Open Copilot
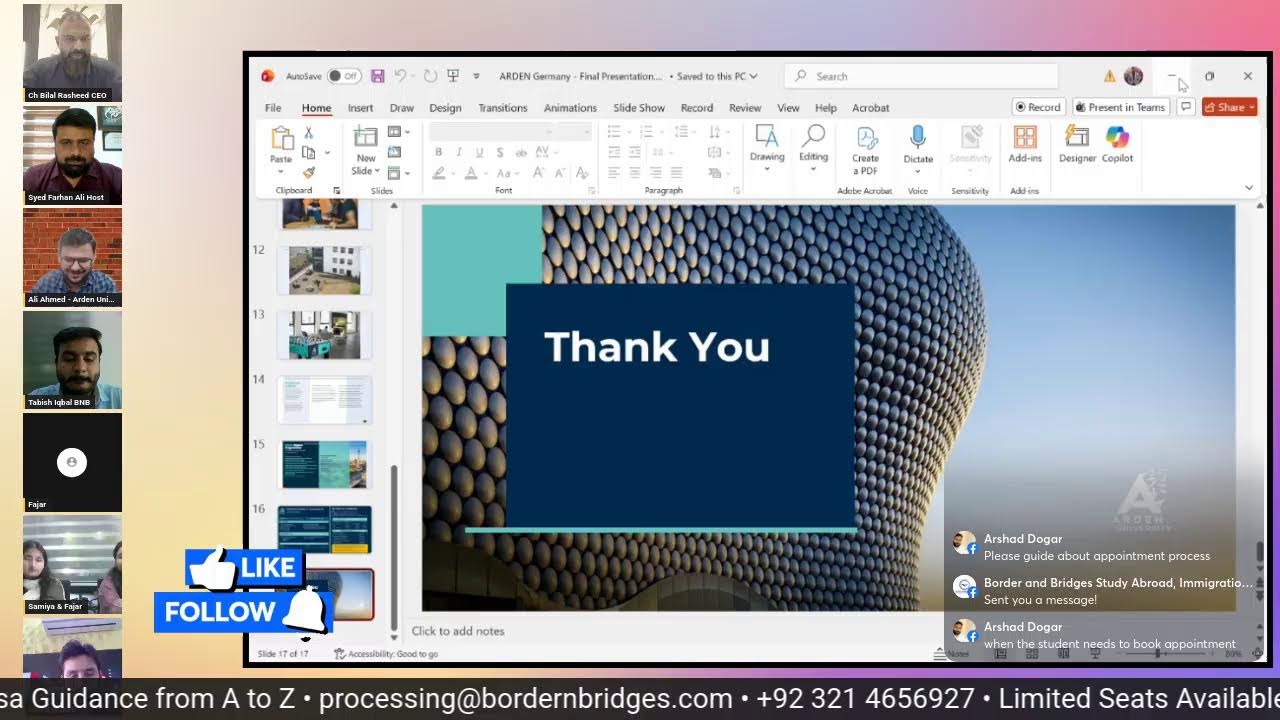 tap(1117, 144)
